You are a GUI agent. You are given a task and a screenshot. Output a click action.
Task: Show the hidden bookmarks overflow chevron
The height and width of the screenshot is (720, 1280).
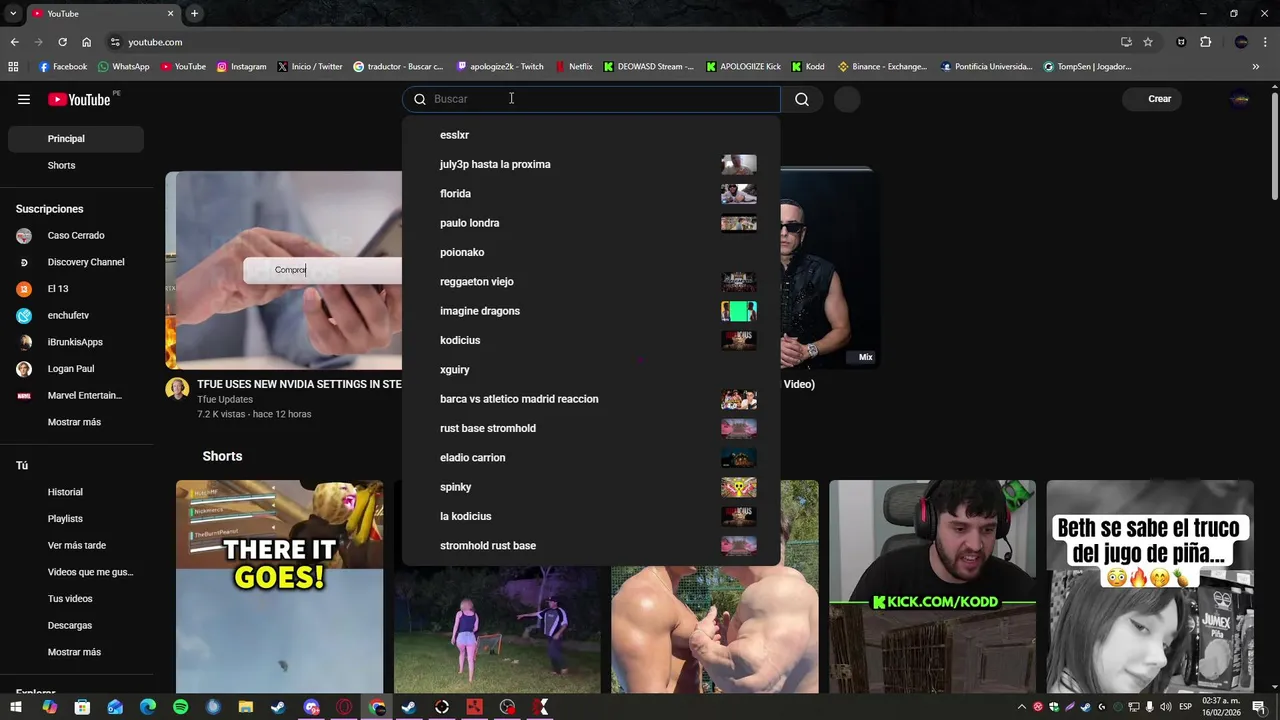click(1255, 67)
